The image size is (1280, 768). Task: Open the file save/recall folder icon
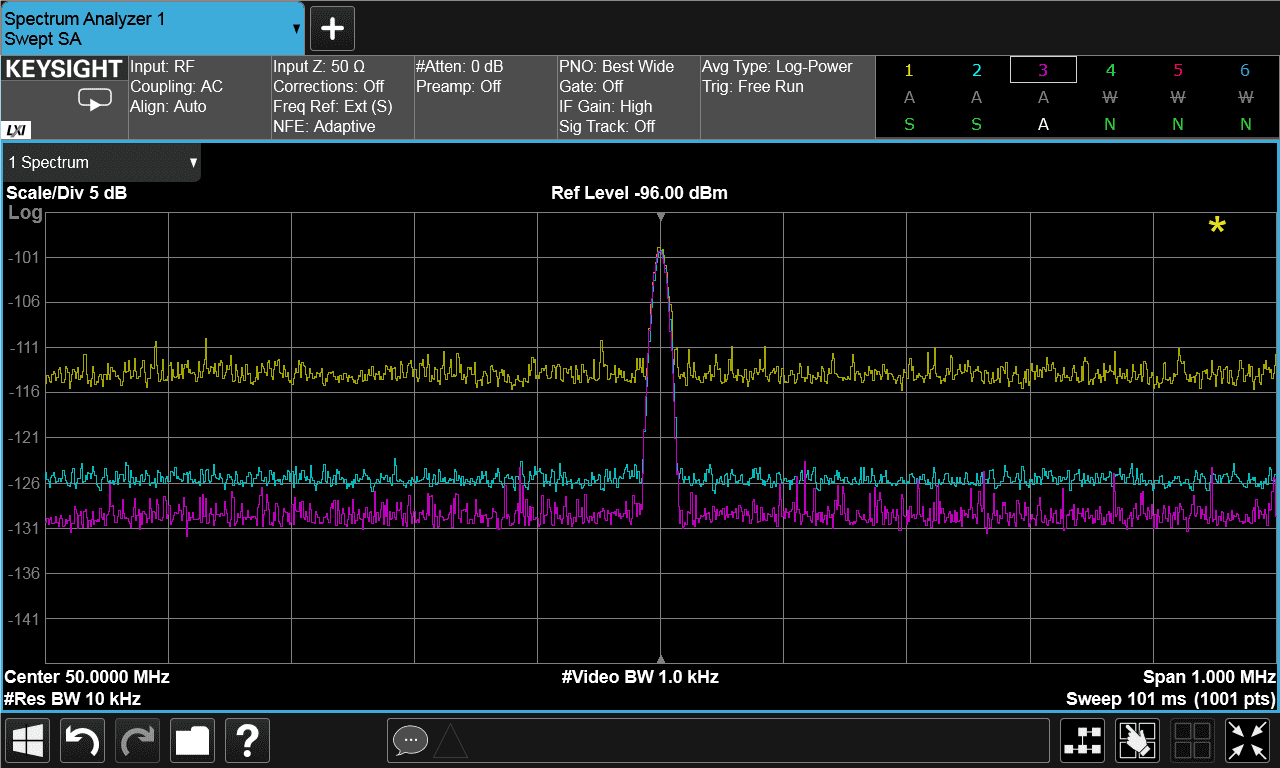point(192,740)
